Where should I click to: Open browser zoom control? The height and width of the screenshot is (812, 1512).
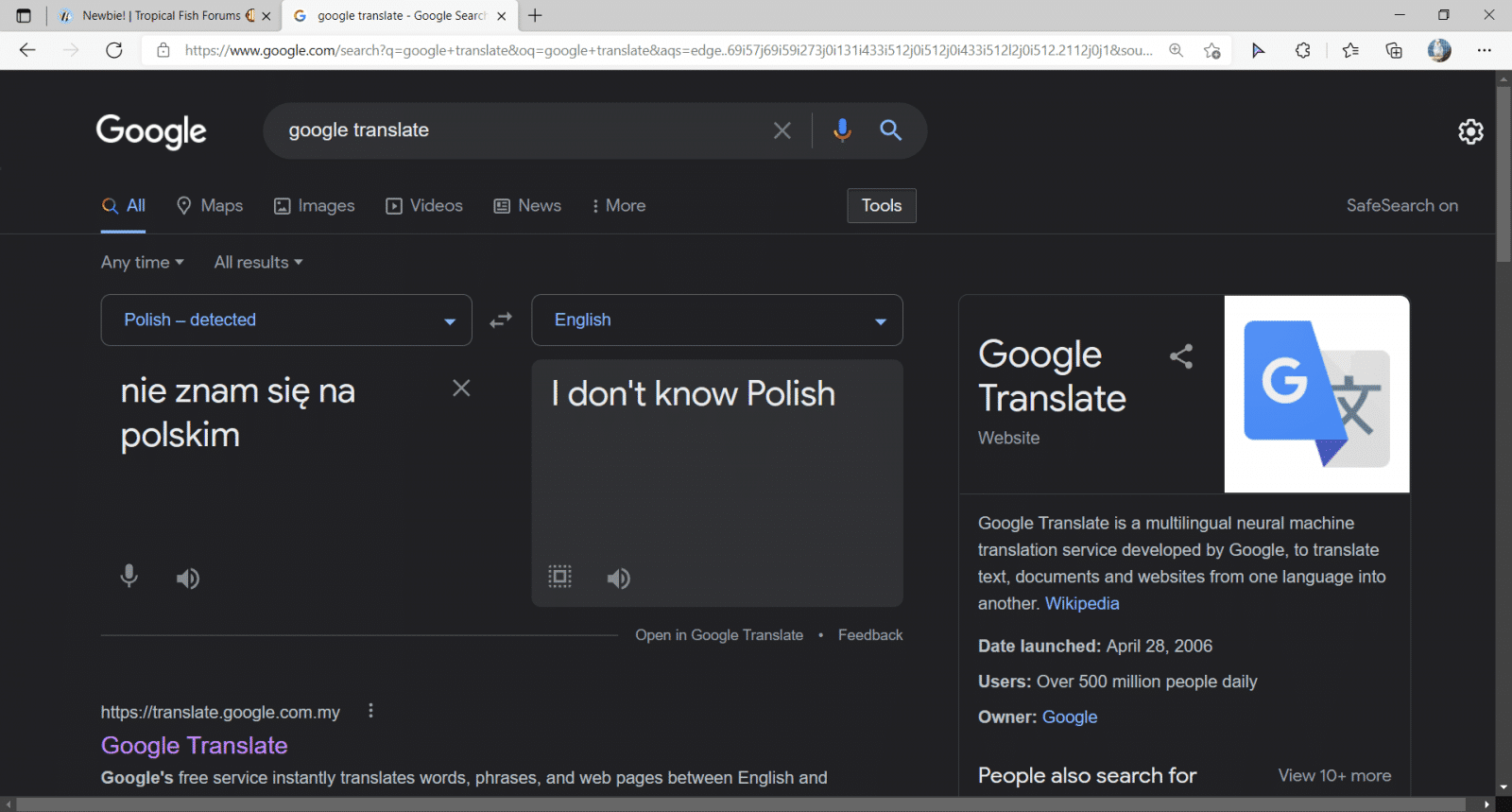(x=1176, y=50)
